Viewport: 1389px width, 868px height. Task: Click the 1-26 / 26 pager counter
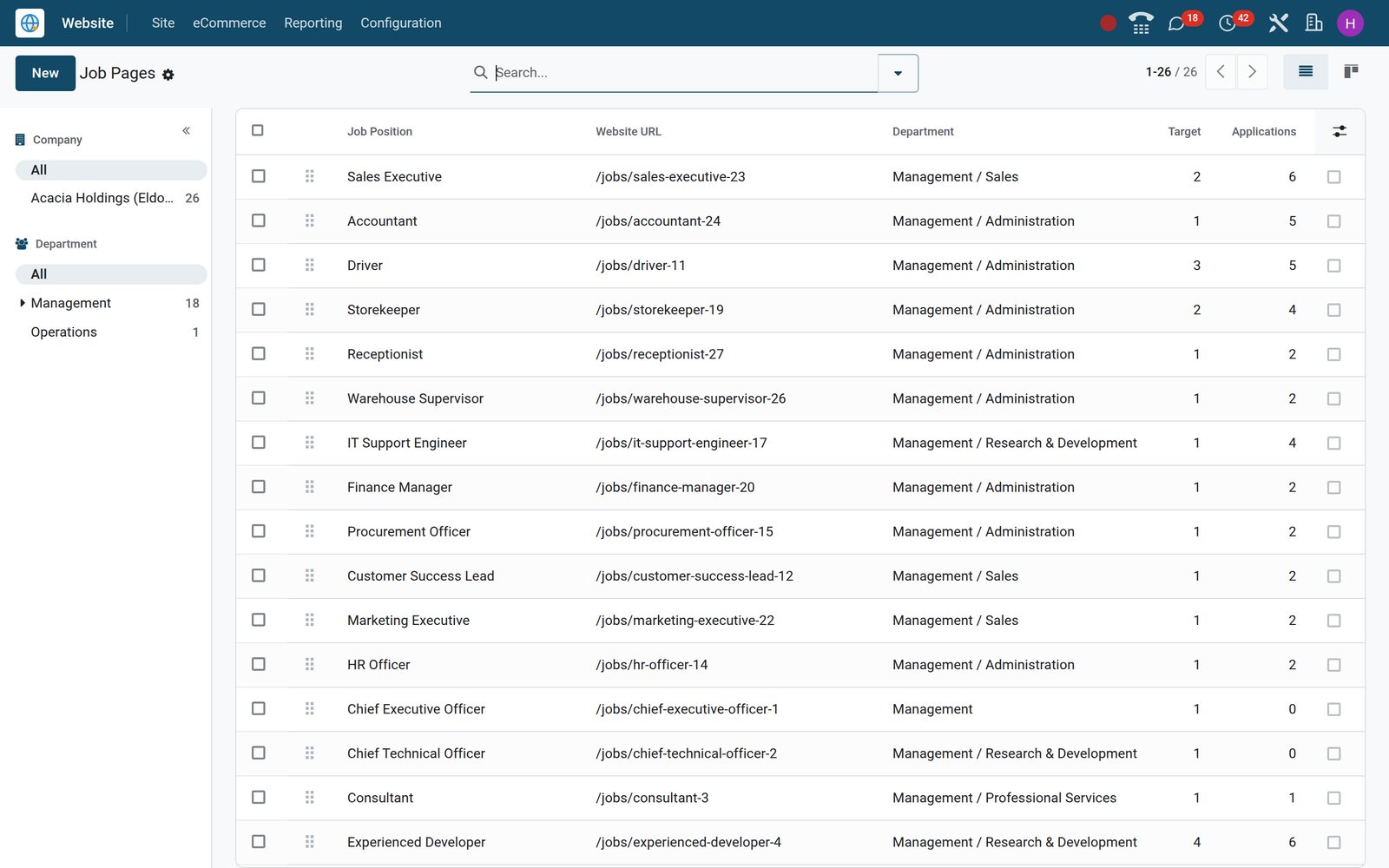point(1171,72)
